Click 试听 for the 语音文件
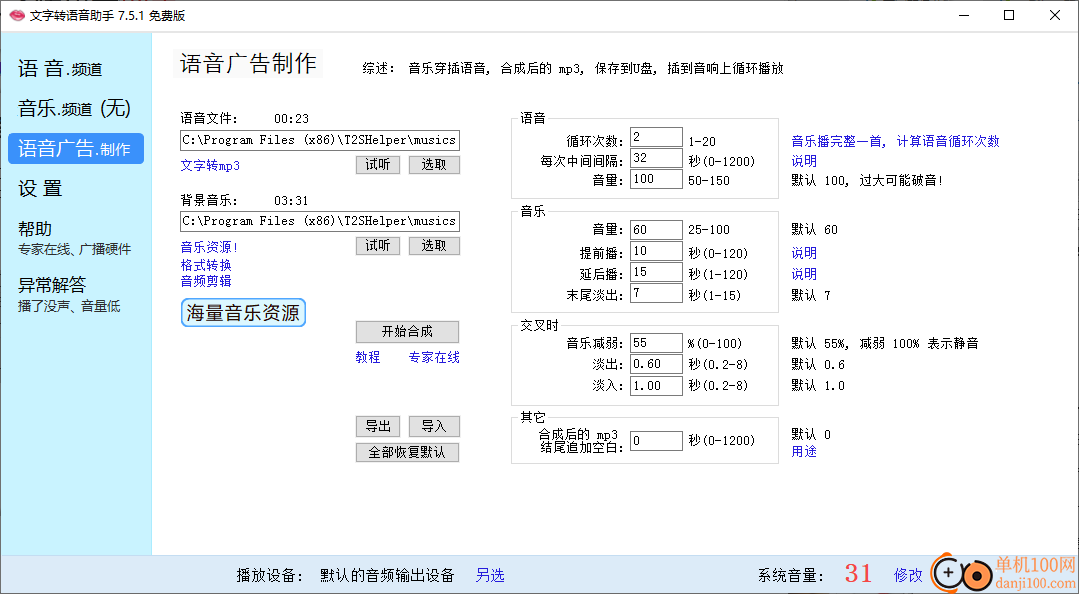 [x=378, y=165]
